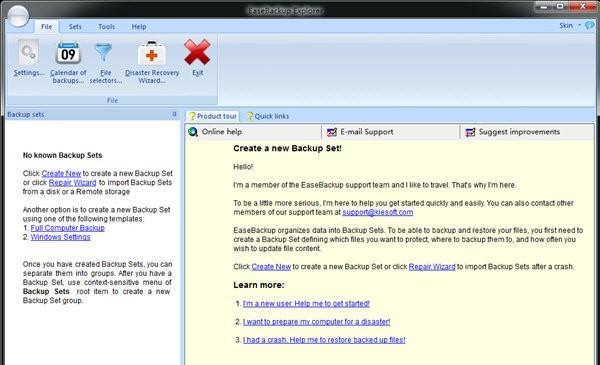The width and height of the screenshot is (600, 365).
Task: Click the File group label under ribbon
Action: [112, 100]
